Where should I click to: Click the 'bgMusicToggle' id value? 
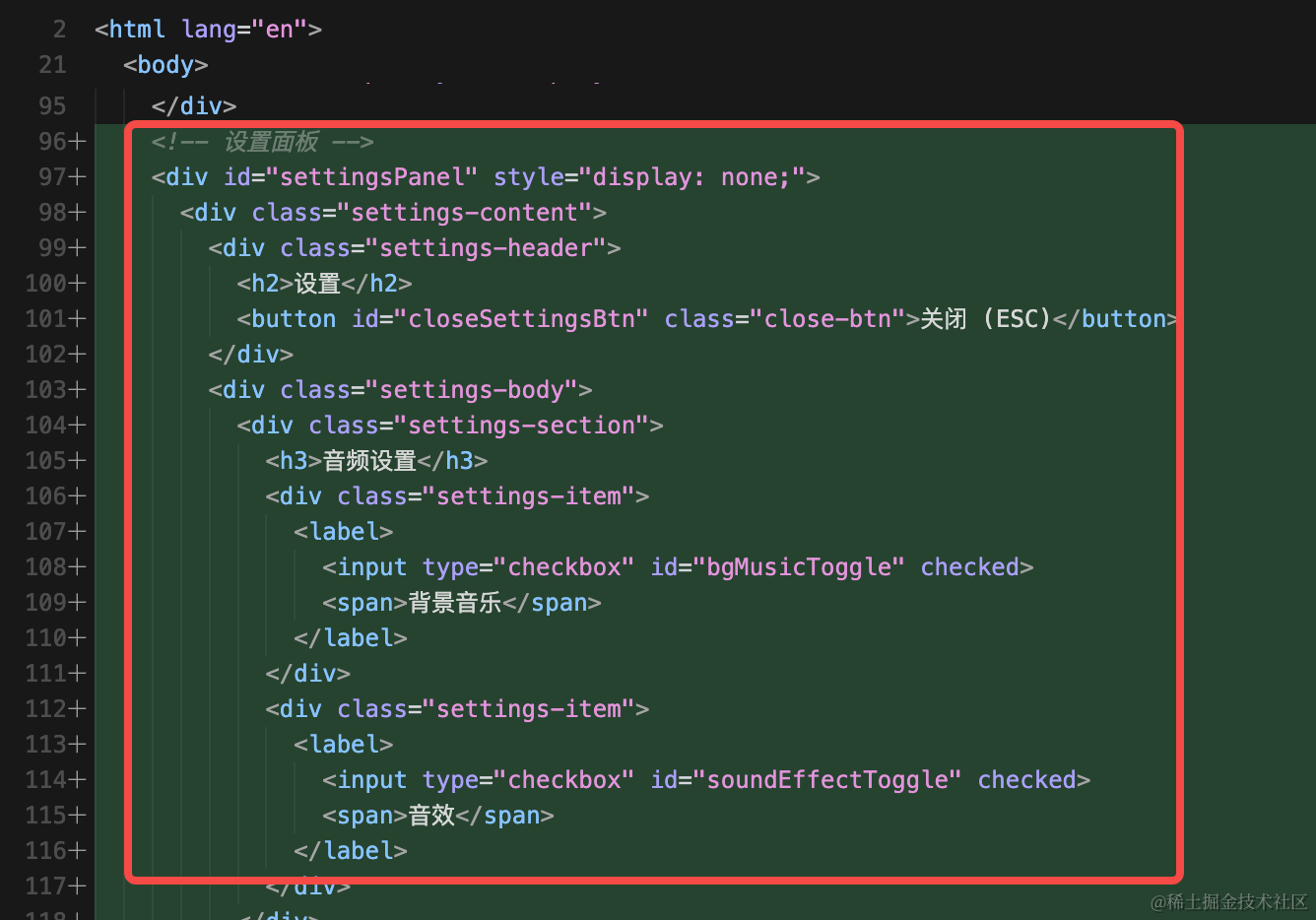799,567
